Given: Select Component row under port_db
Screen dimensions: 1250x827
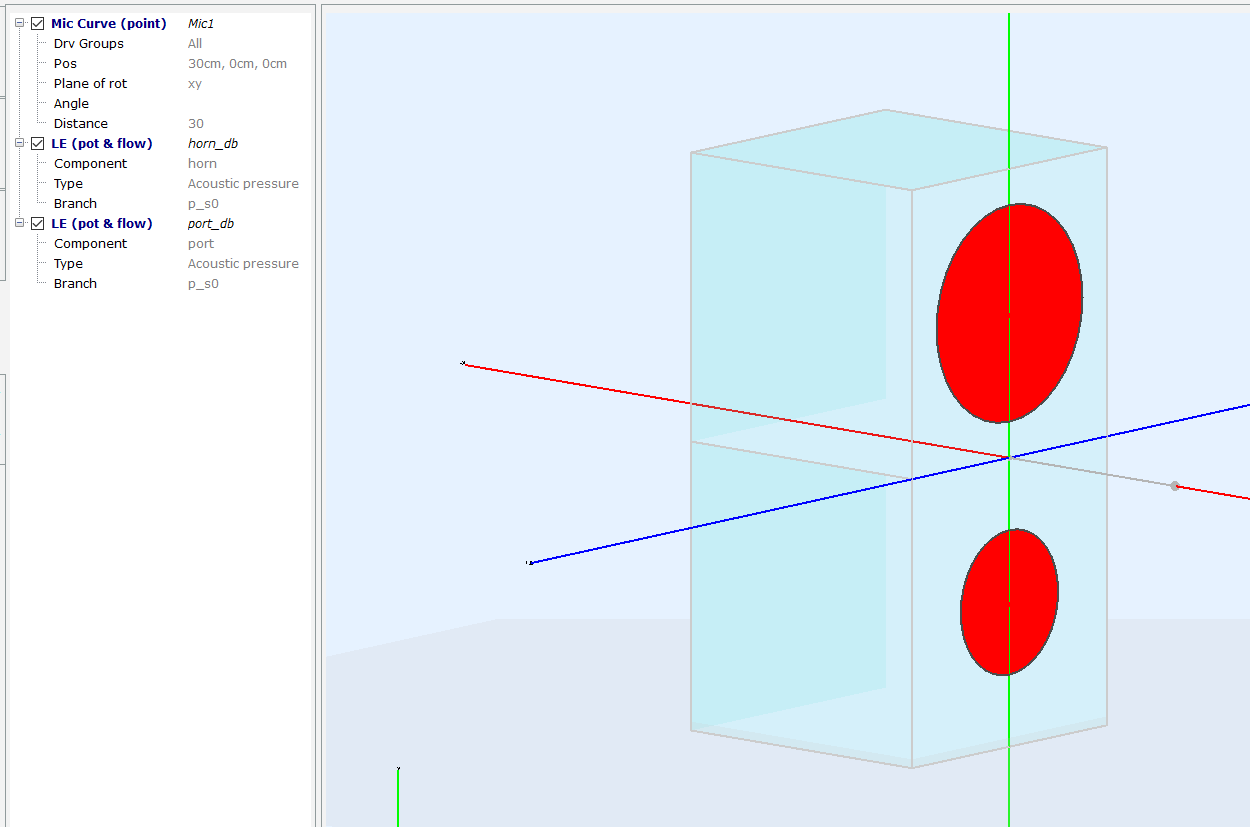Looking at the screenshot, I should coord(90,243).
